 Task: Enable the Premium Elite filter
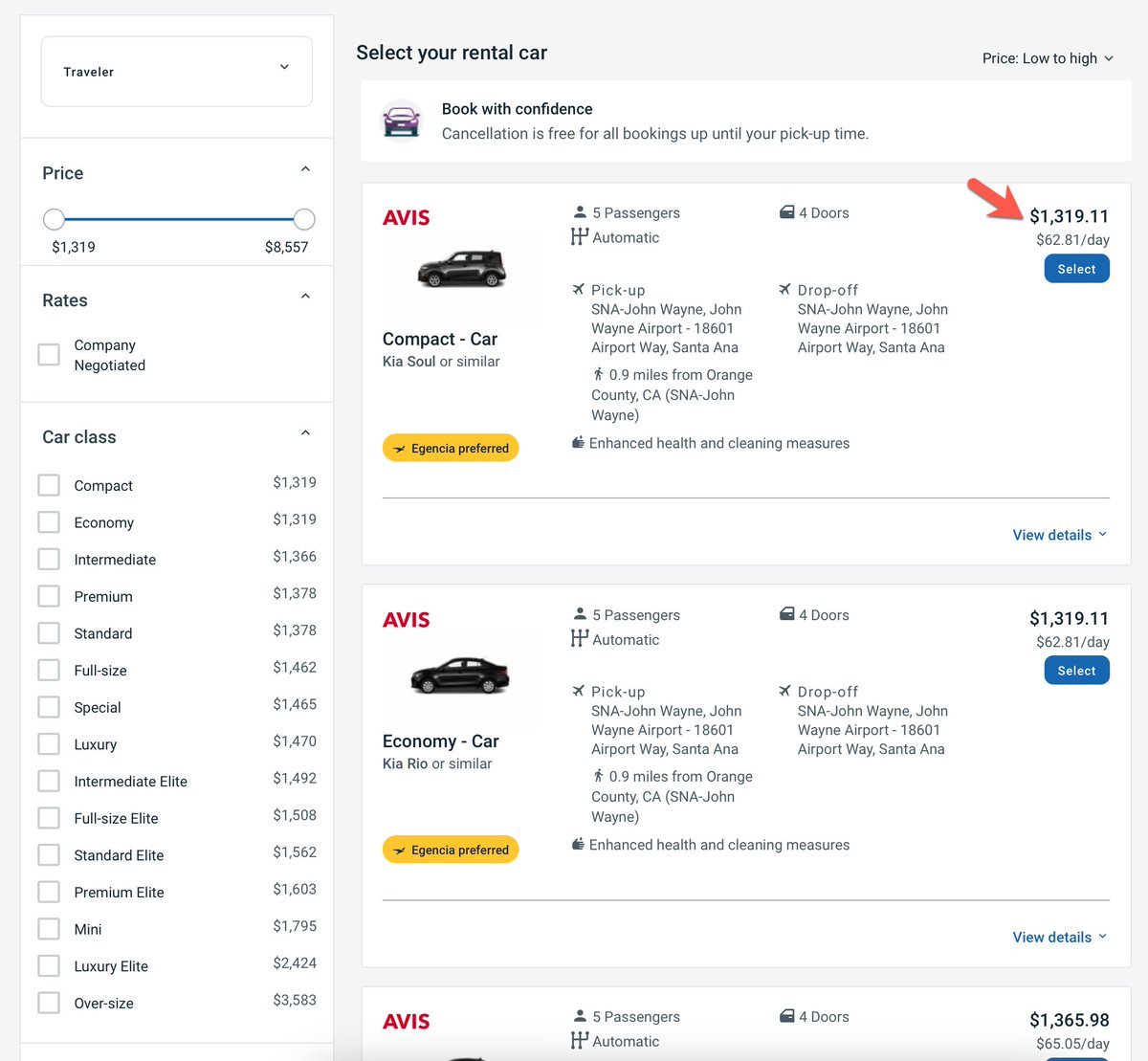[x=49, y=892]
